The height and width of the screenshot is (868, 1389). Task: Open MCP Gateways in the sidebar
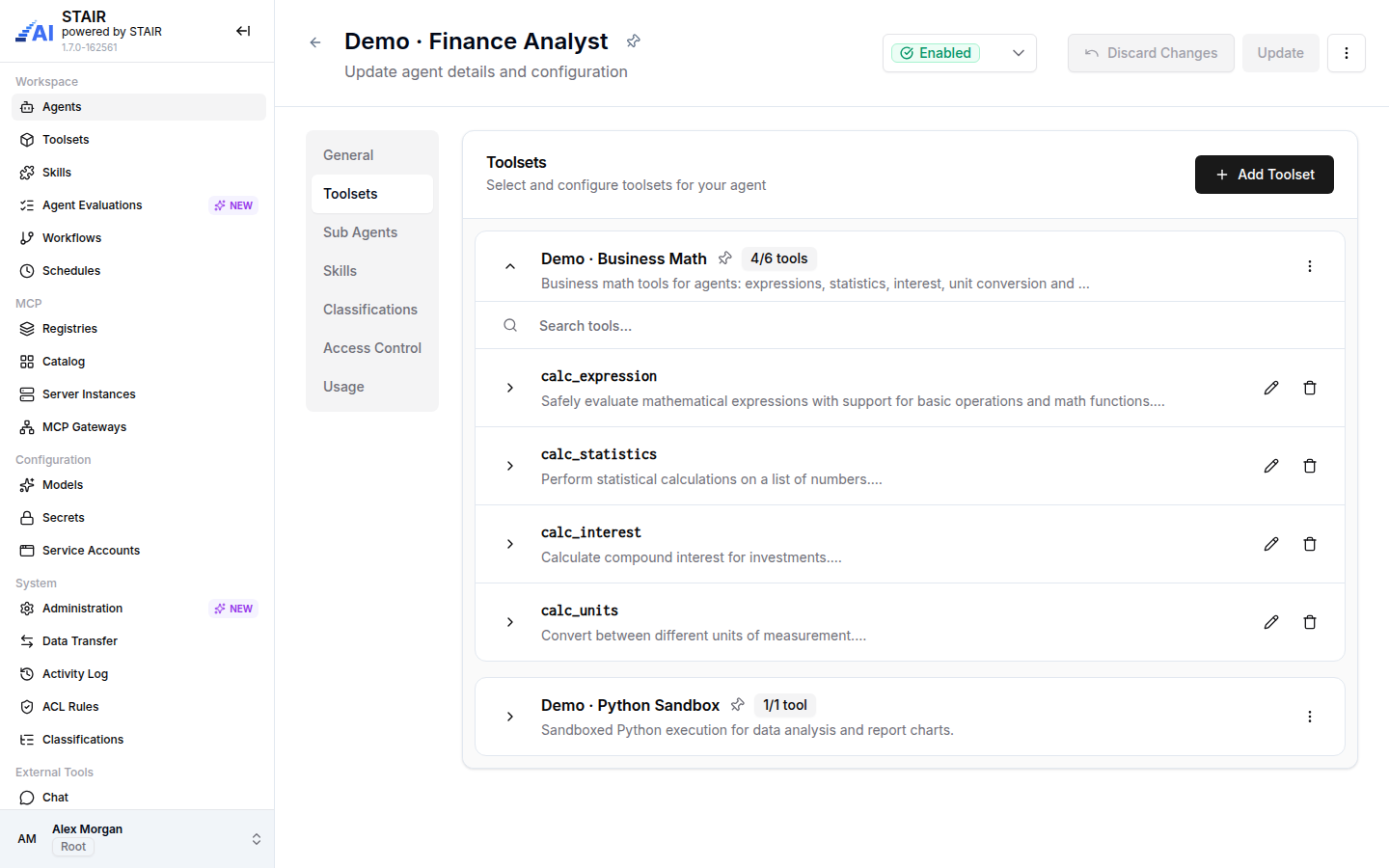tap(139, 427)
